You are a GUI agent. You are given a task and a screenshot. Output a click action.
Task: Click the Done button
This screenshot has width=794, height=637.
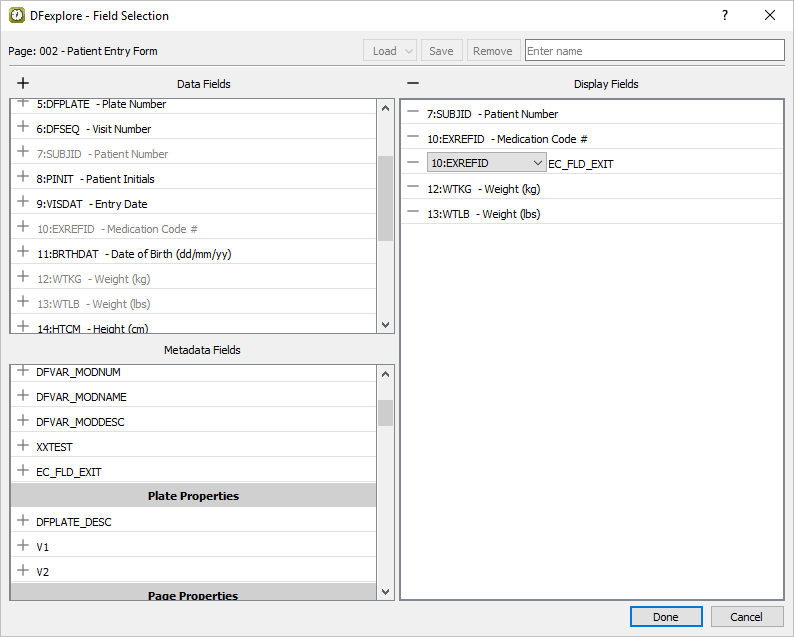(666, 617)
